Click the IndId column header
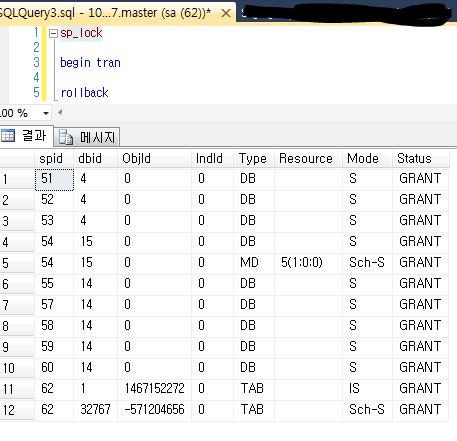The image size is (457, 441). click(212, 158)
